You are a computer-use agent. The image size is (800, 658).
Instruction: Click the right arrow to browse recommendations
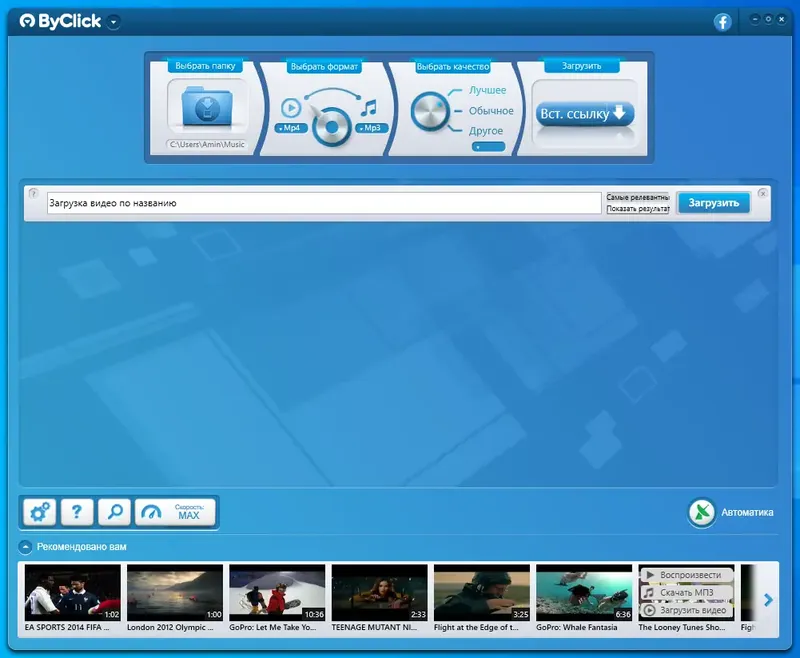coord(769,598)
